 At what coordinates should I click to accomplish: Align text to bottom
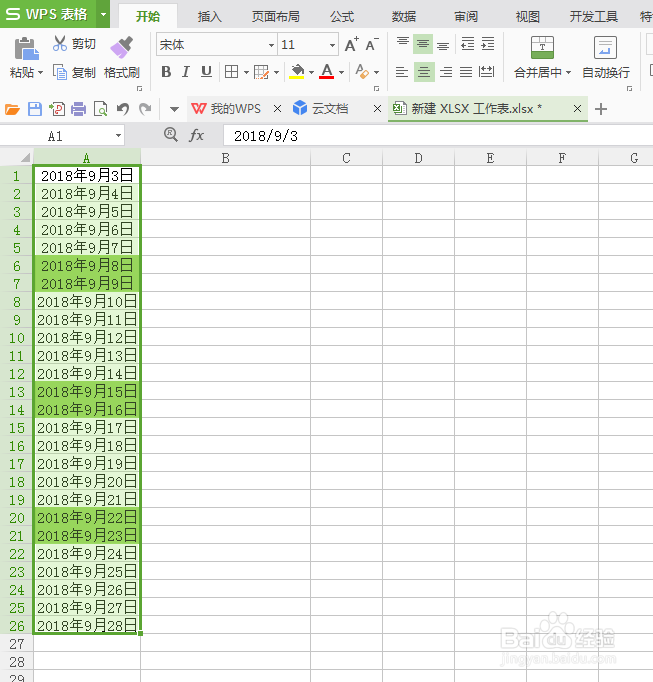[443, 44]
